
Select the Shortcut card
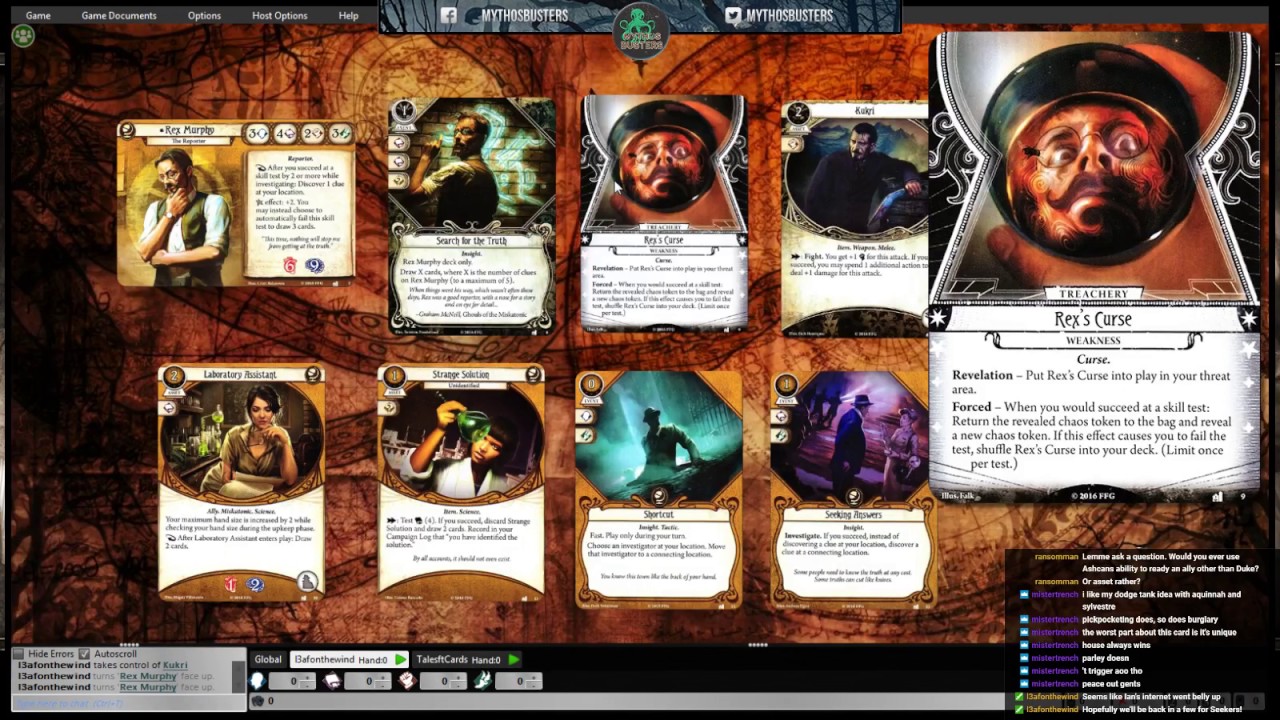coord(659,489)
